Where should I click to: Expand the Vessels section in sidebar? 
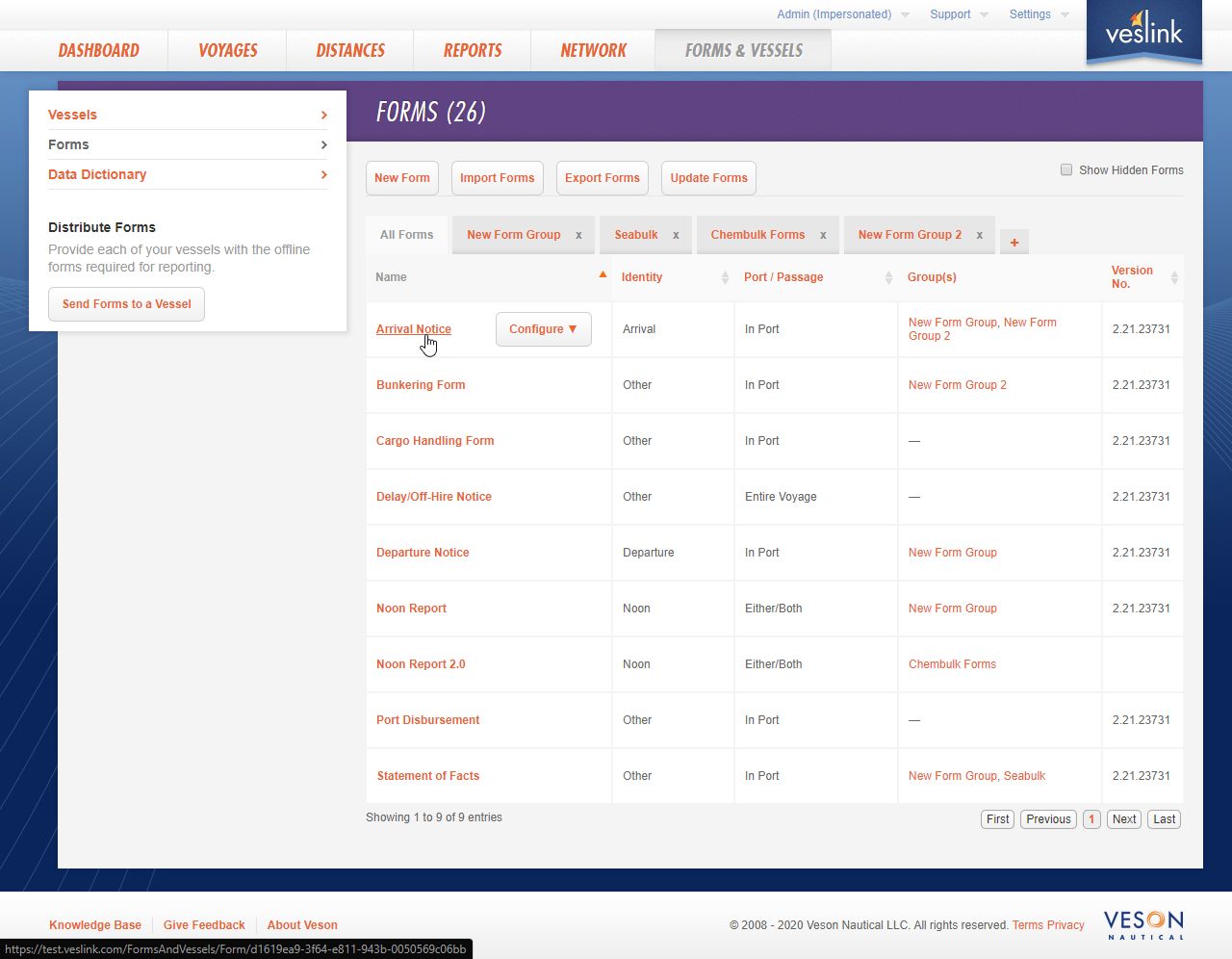tap(188, 115)
